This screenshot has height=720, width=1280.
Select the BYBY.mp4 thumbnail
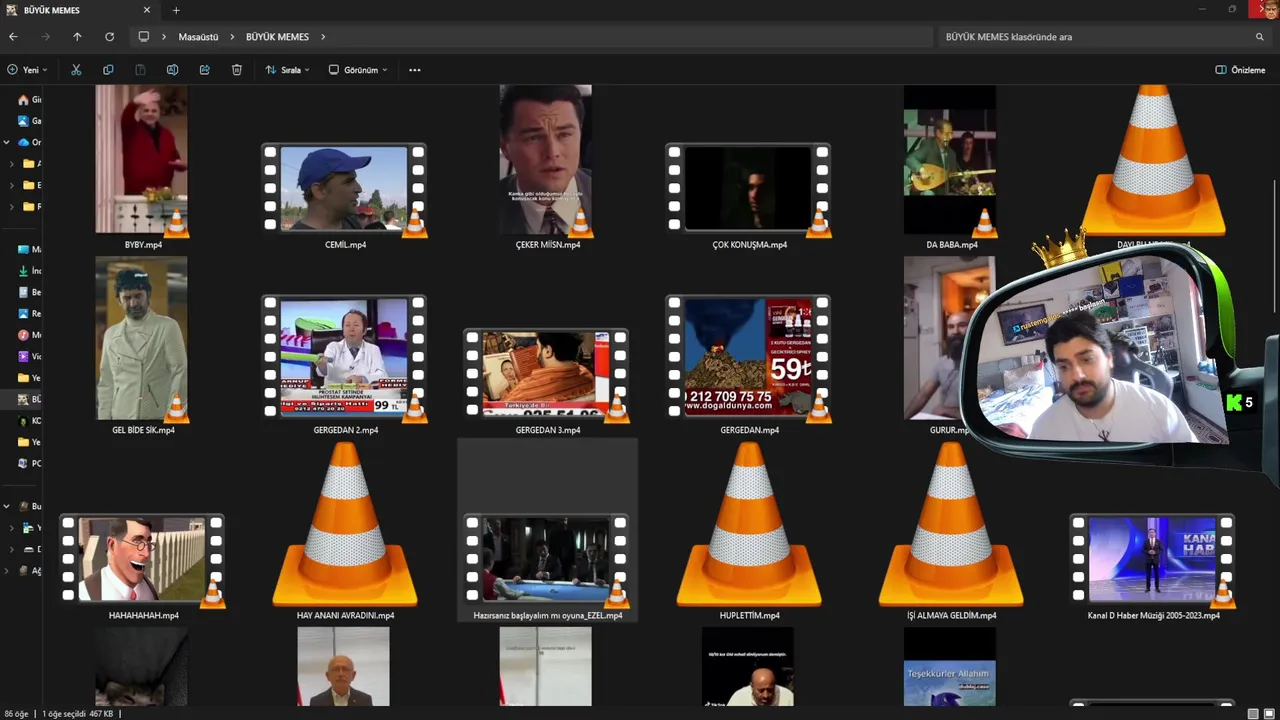[x=142, y=160]
